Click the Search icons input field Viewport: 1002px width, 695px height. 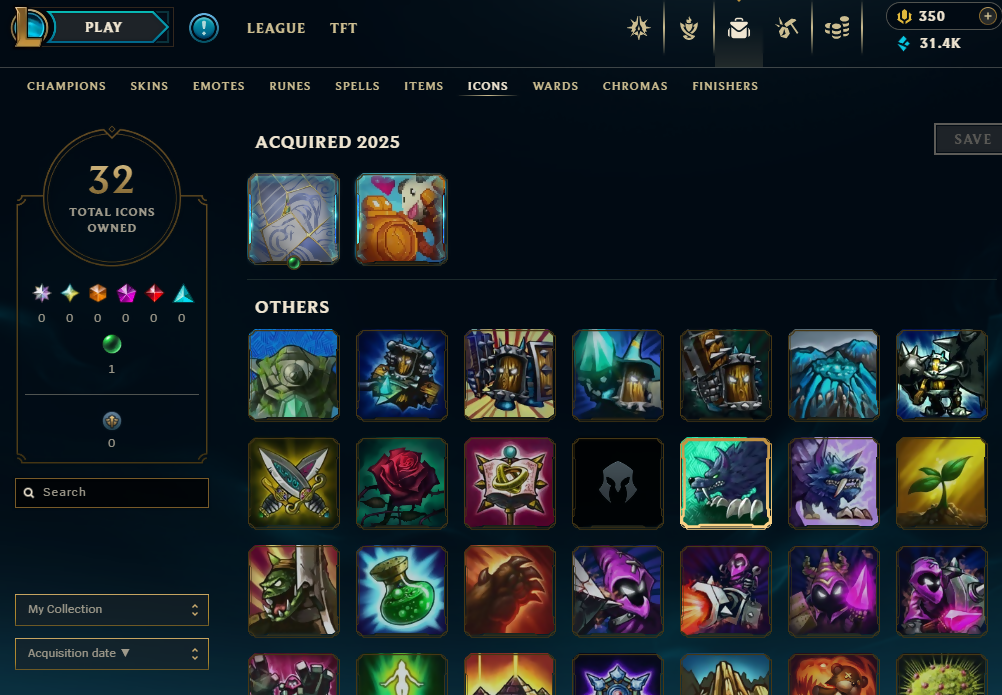[x=112, y=493]
